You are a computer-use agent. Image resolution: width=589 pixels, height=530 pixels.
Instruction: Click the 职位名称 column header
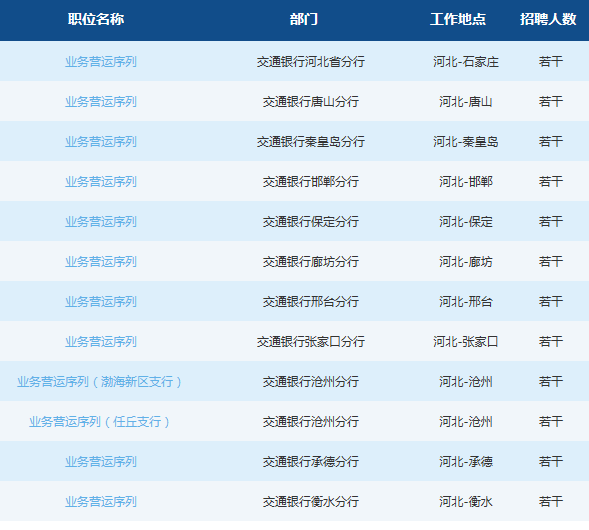[96, 19]
